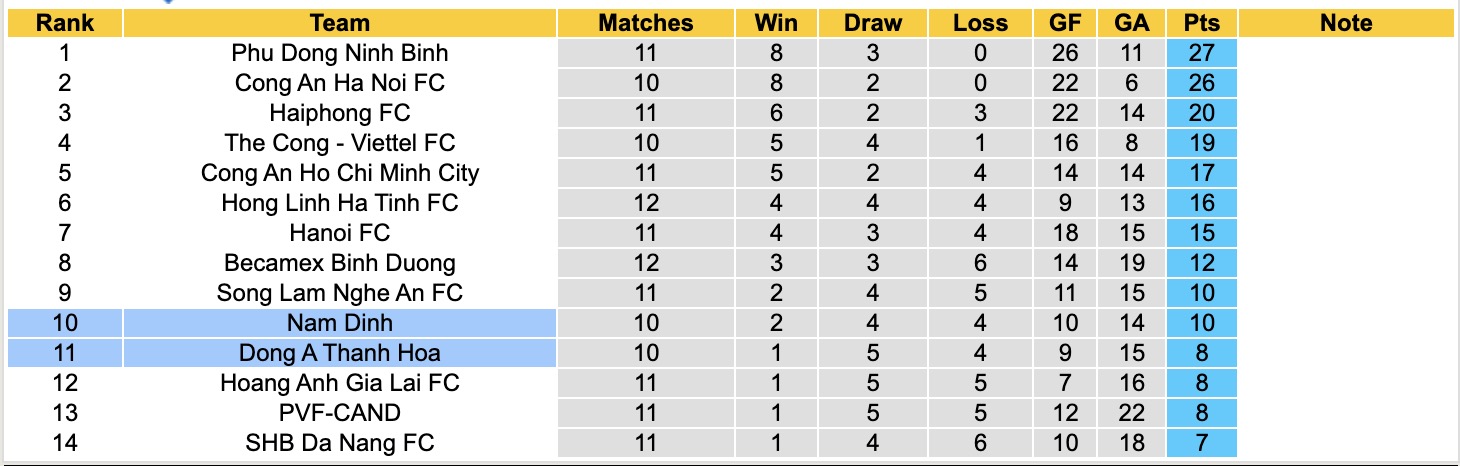The height and width of the screenshot is (466, 1460).
Task: Select the Cong An Ha Noi FC team
Action: 339,83
